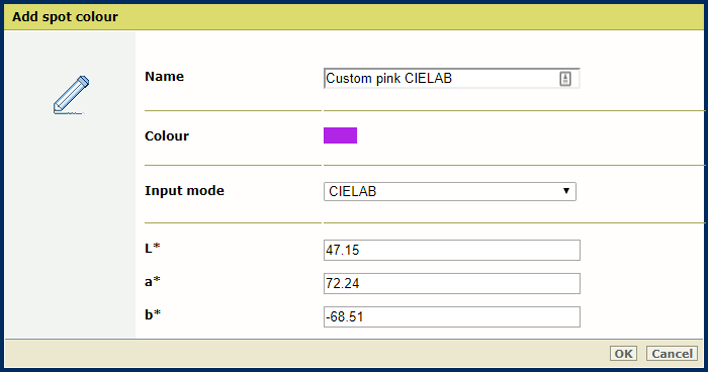
Task: Select the L* value field showing 47.15
Action: point(452,250)
